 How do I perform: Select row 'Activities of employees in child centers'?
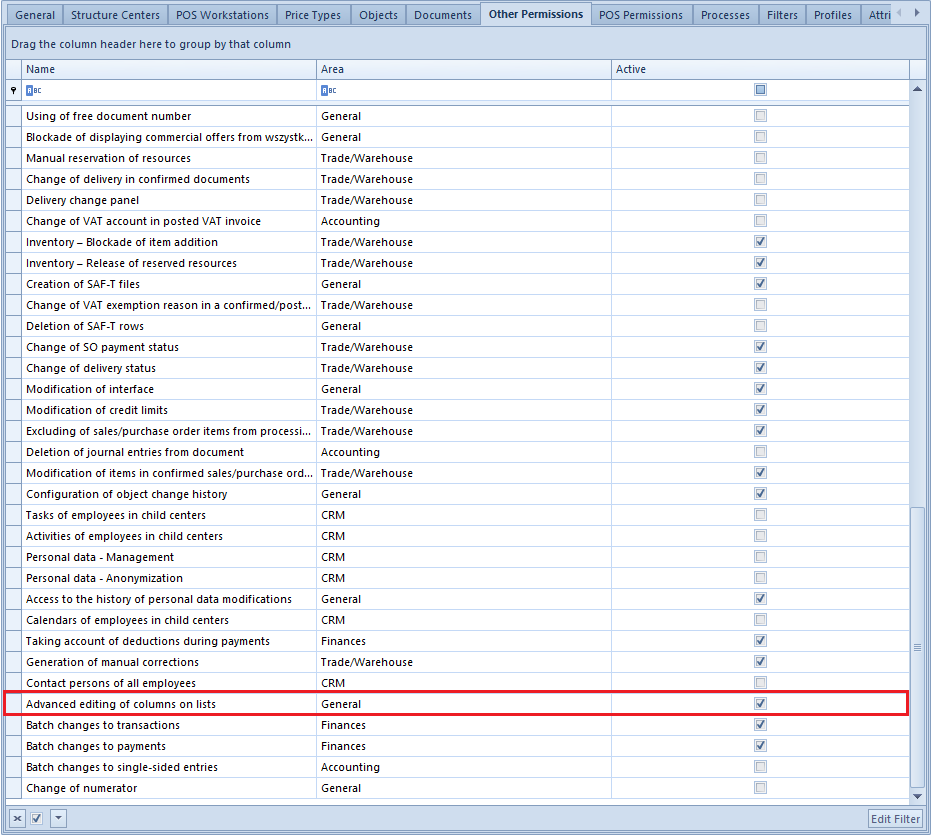click(x=458, y=536)
